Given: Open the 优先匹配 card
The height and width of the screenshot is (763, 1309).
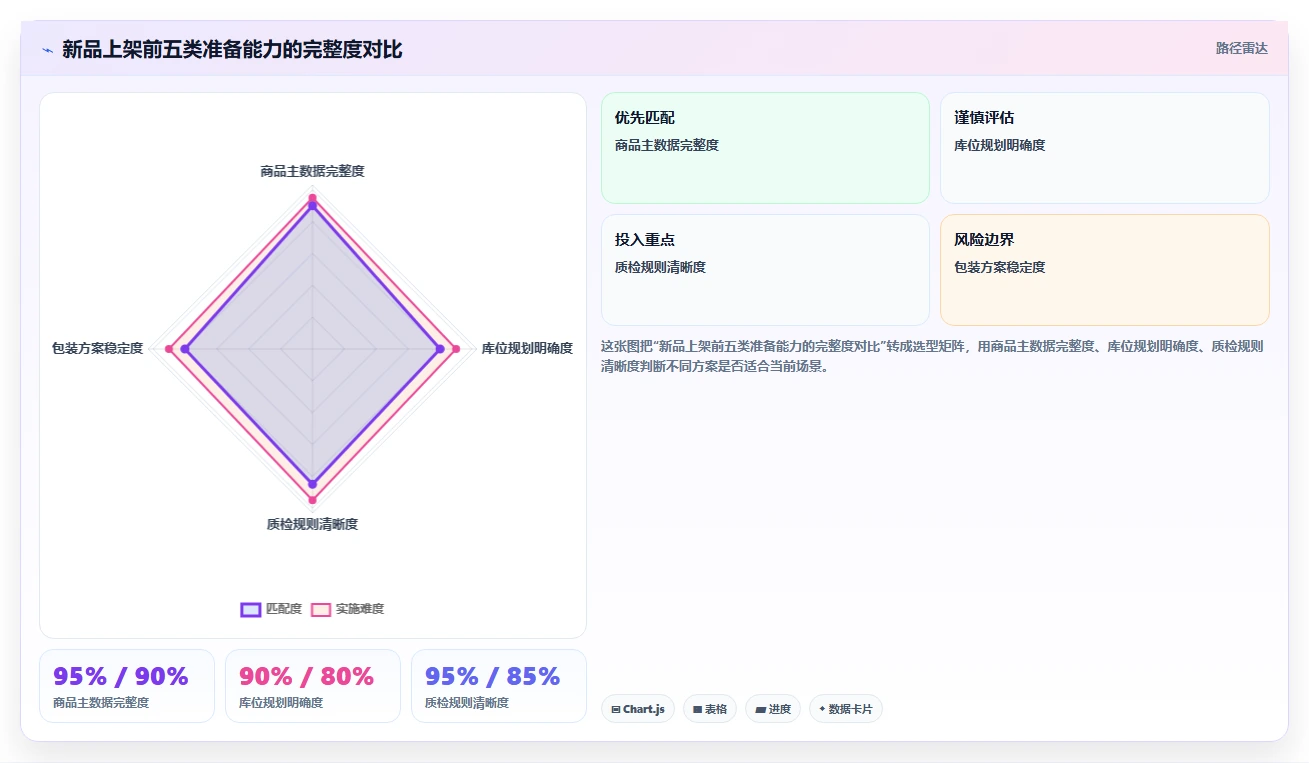Looking at the screenshot, I should 765,148.
